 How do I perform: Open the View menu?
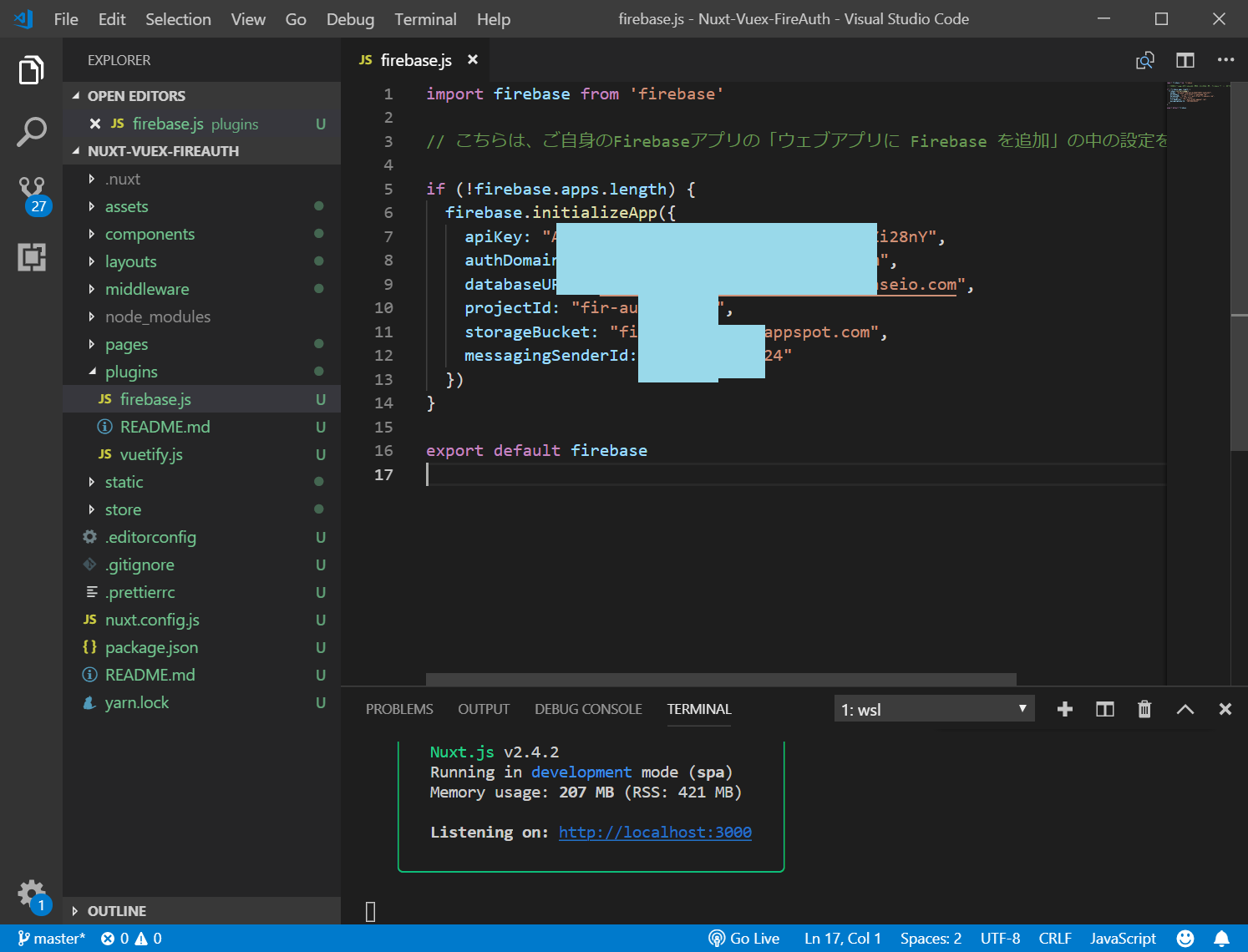pos(248,19)
